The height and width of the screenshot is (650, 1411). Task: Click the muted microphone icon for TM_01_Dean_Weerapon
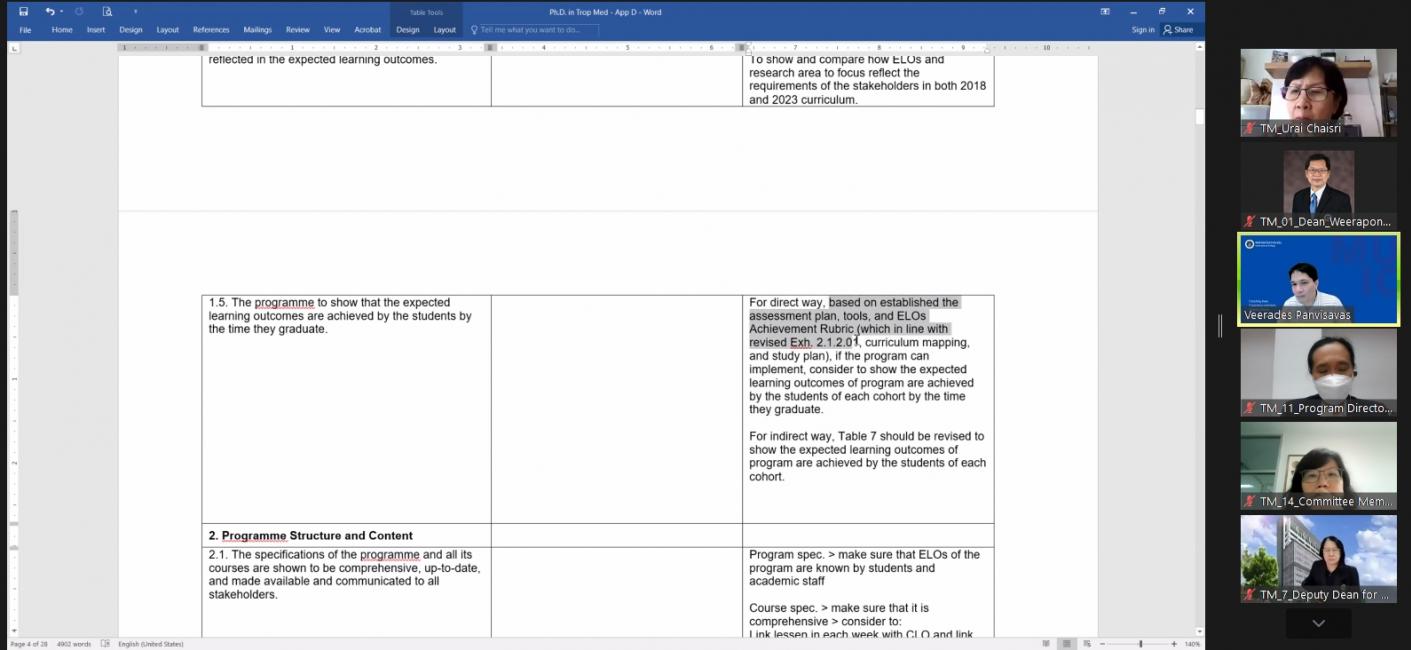click(x=1250, y=222)
